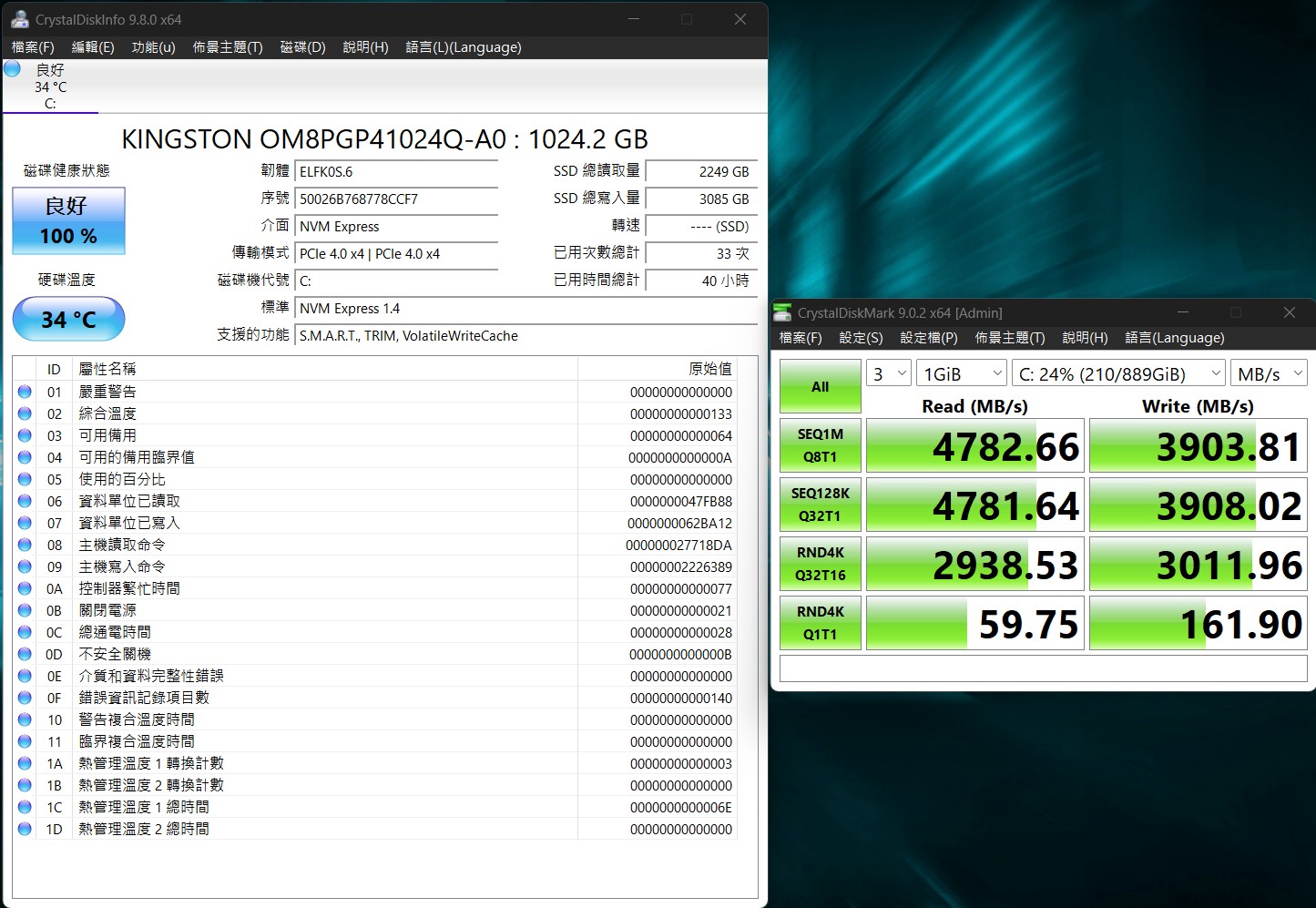The height and width of the screenshot is (908, 1316).
Task: Click status icon for 主機讀取命令 row
Action: tap(25, 545)
